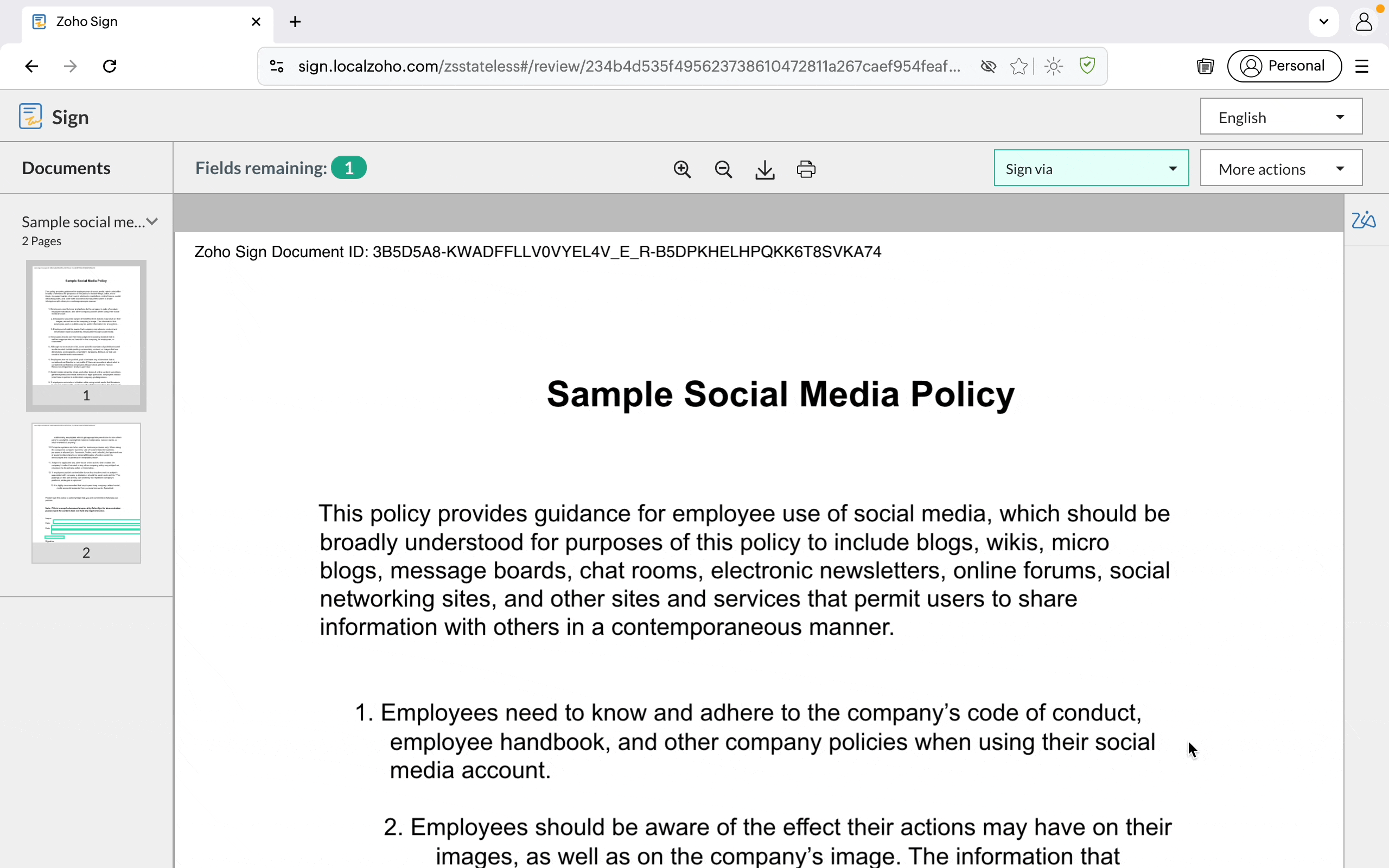The width and height of the screenshot is (1389, 868).
Task: Click the '2 Pages' label
Action: [x=41, y=241]
